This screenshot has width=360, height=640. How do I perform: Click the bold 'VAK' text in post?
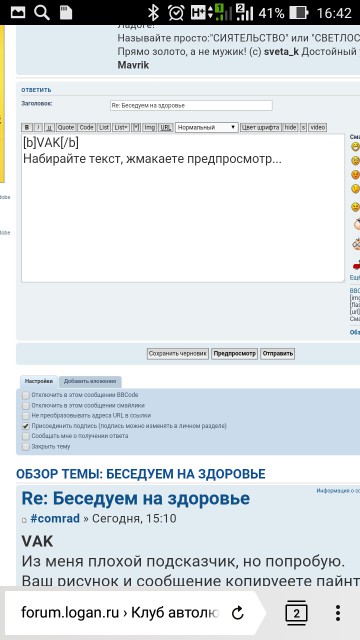click(x=37, y=542)
